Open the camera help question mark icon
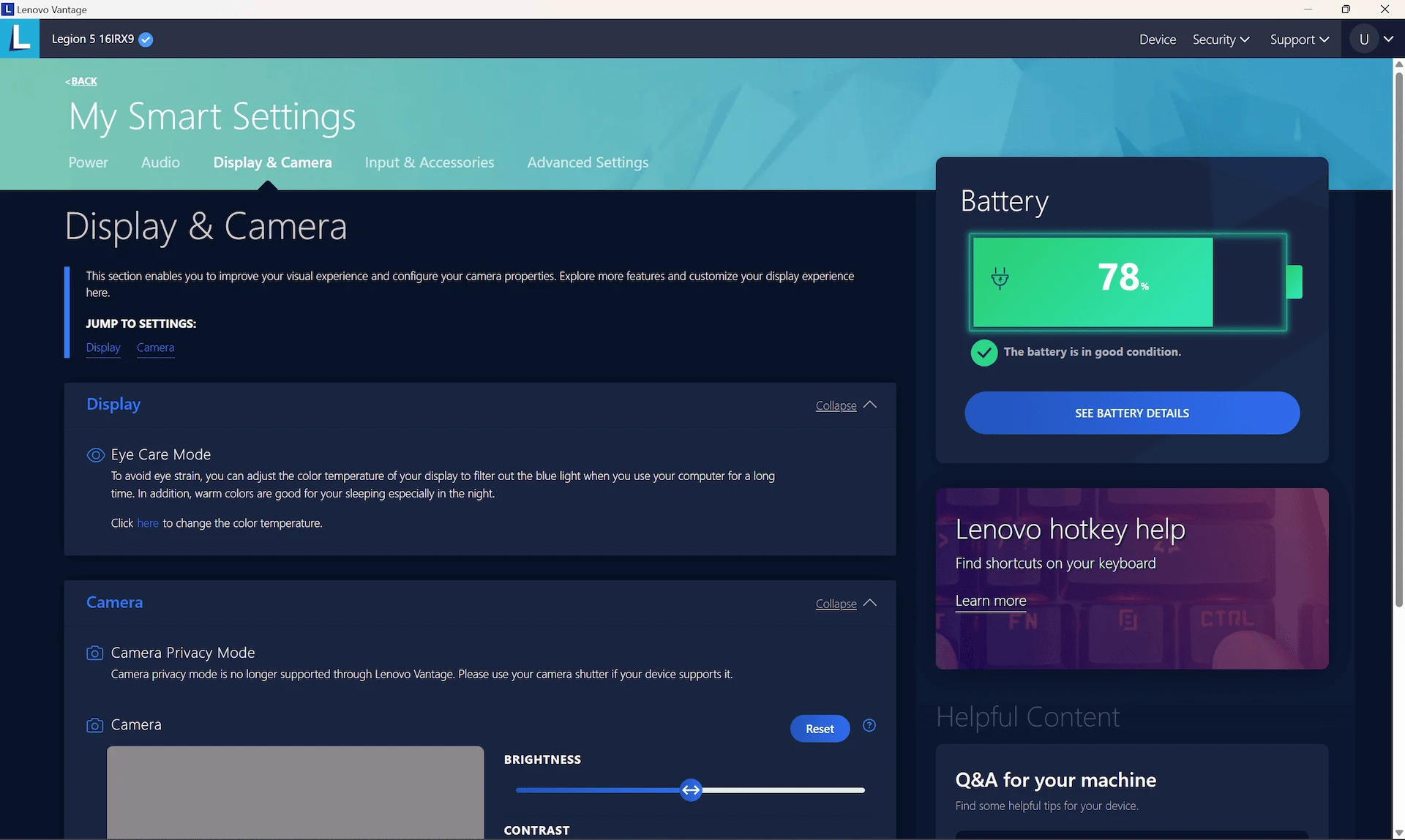 click(869, 726)
